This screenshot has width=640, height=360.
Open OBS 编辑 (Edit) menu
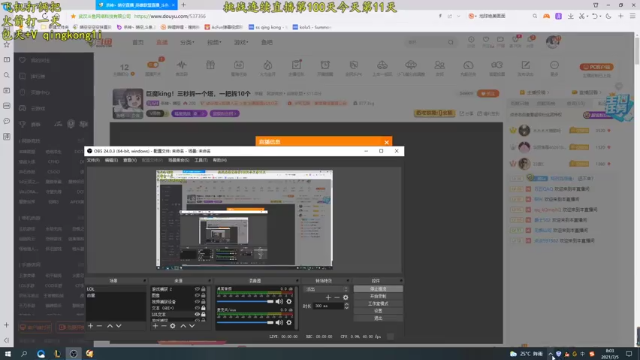[x=111, y=160]
